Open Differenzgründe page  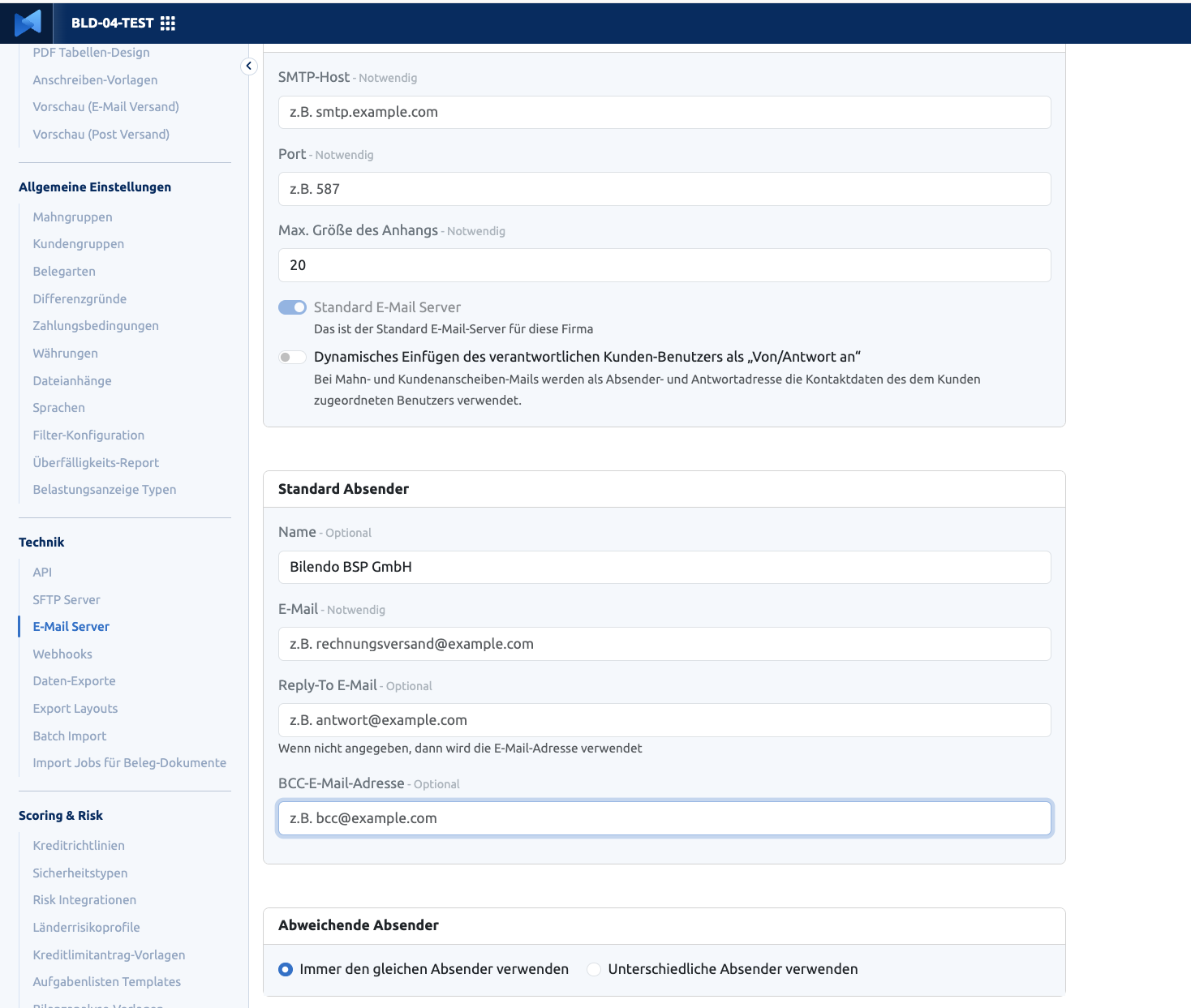80,299
